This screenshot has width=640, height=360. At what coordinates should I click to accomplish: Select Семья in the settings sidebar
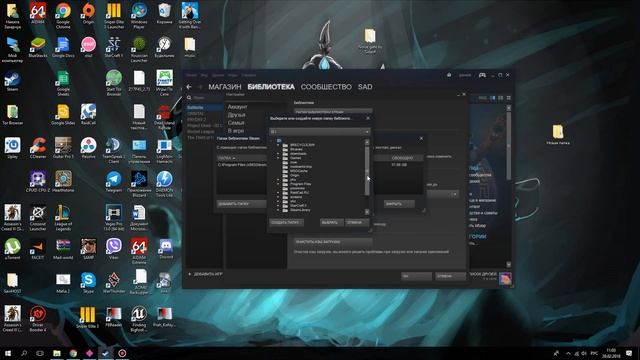[x=236, y=123]
